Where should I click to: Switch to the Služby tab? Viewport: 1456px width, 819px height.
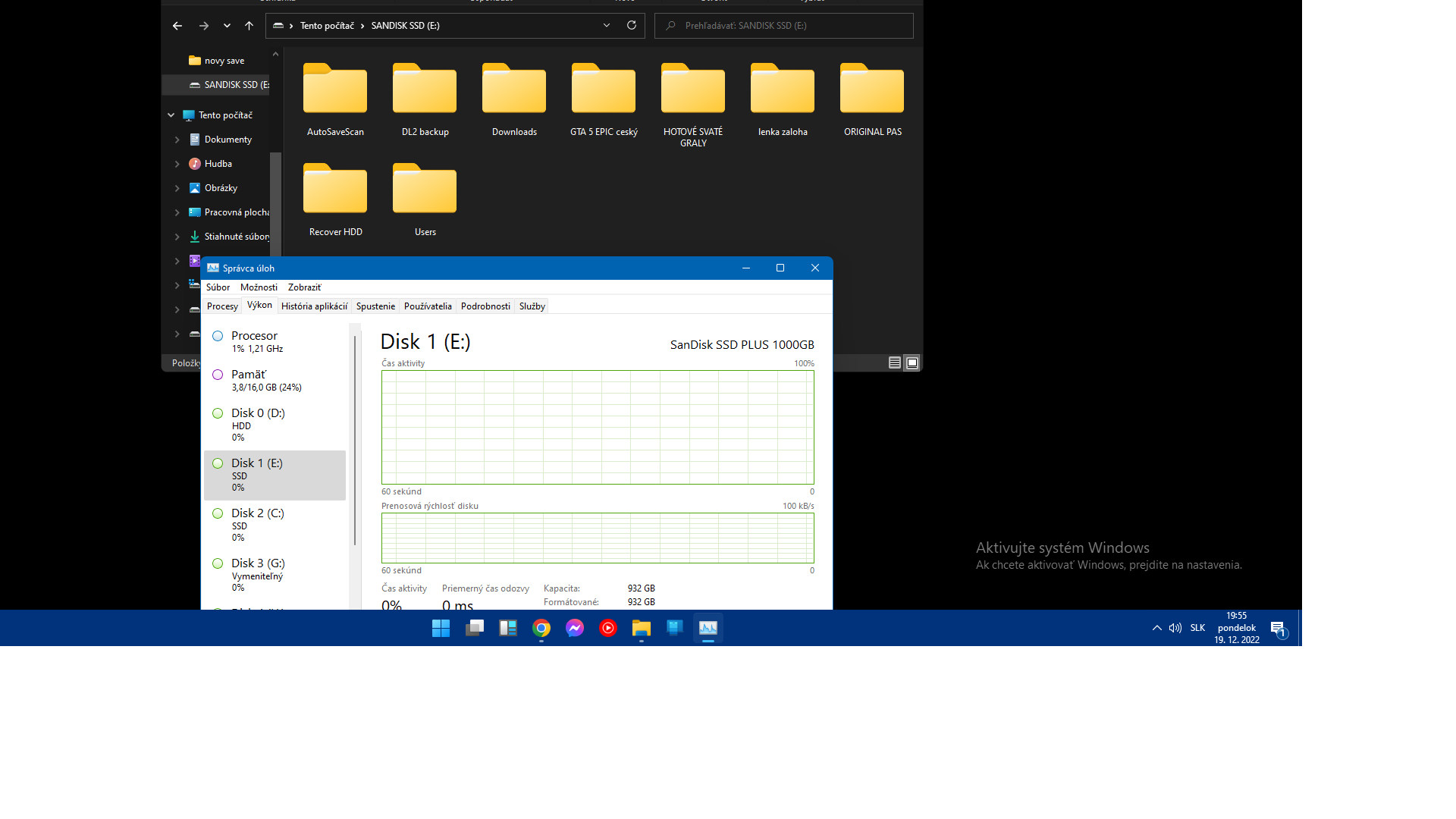tap(532, 306)
